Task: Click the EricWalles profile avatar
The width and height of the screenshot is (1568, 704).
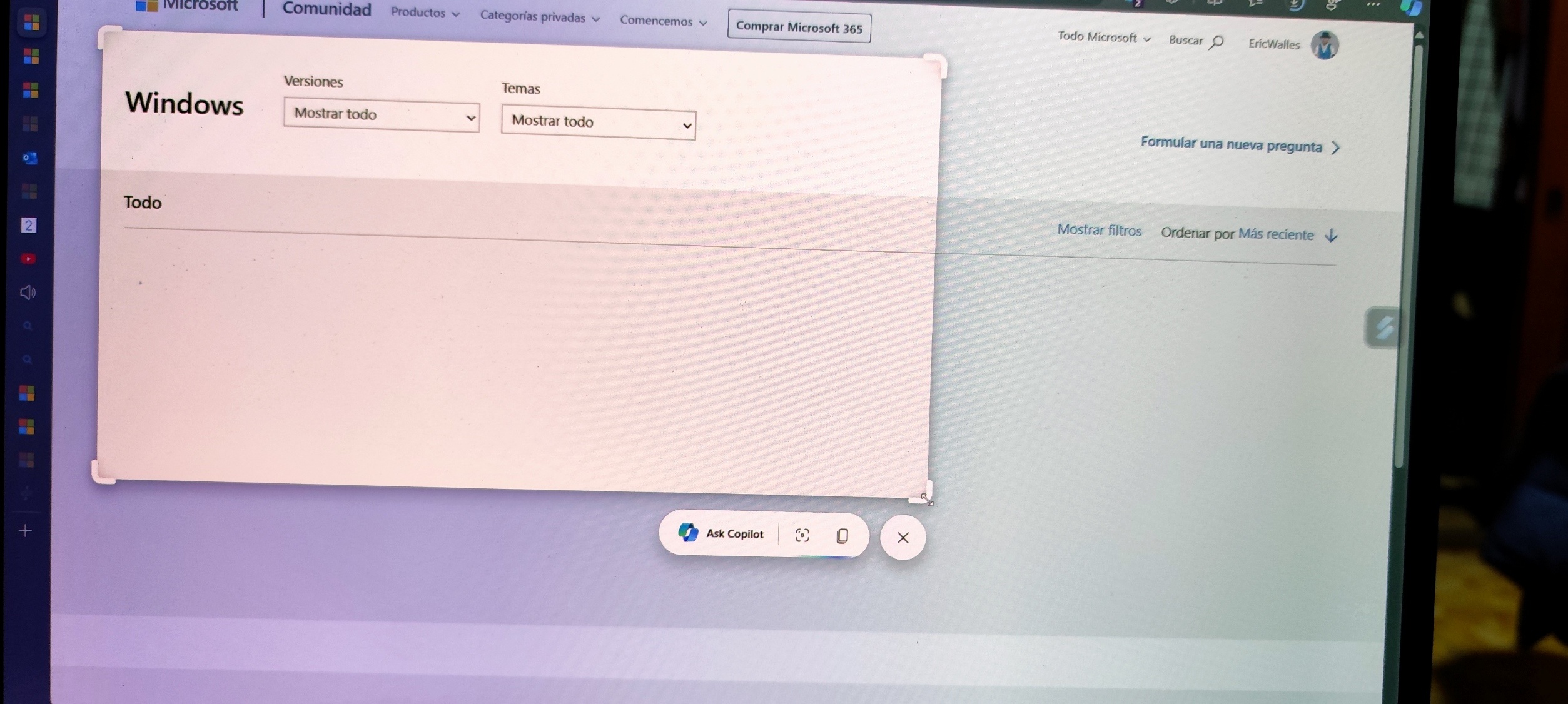Action: 1323,46
